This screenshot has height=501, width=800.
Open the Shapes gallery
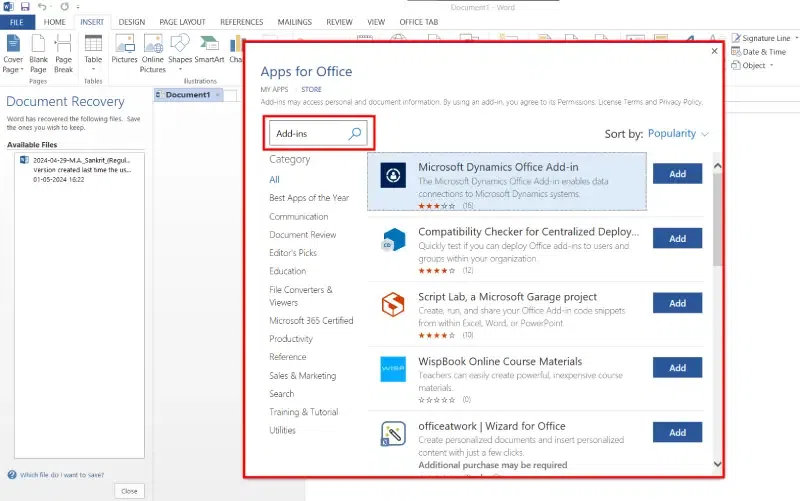pyautogui.click(x=180, y=53)
